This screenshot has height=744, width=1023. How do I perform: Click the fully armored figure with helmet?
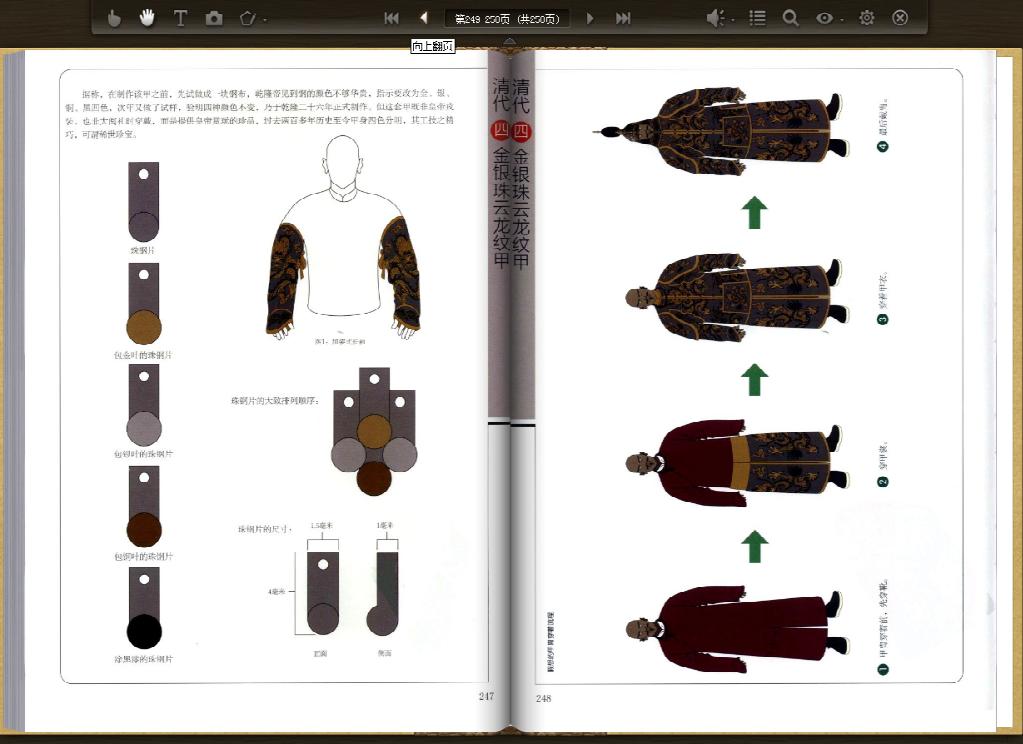[x=719, y=132]
